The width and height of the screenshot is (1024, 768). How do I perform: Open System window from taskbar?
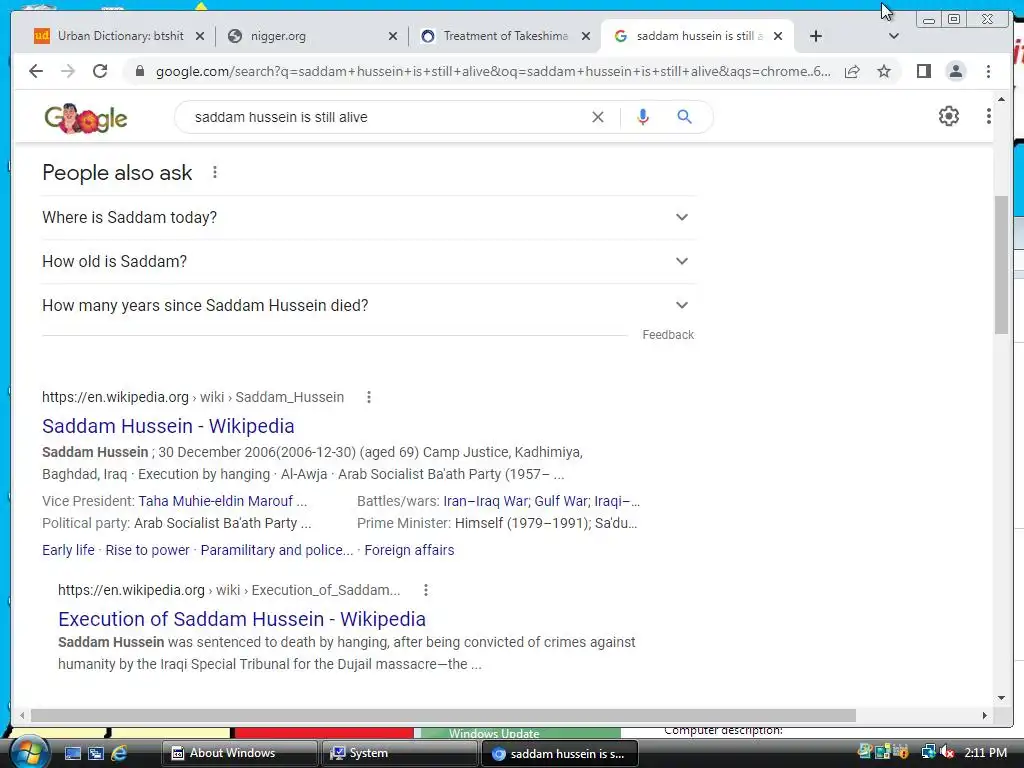[x=398, y=753]
